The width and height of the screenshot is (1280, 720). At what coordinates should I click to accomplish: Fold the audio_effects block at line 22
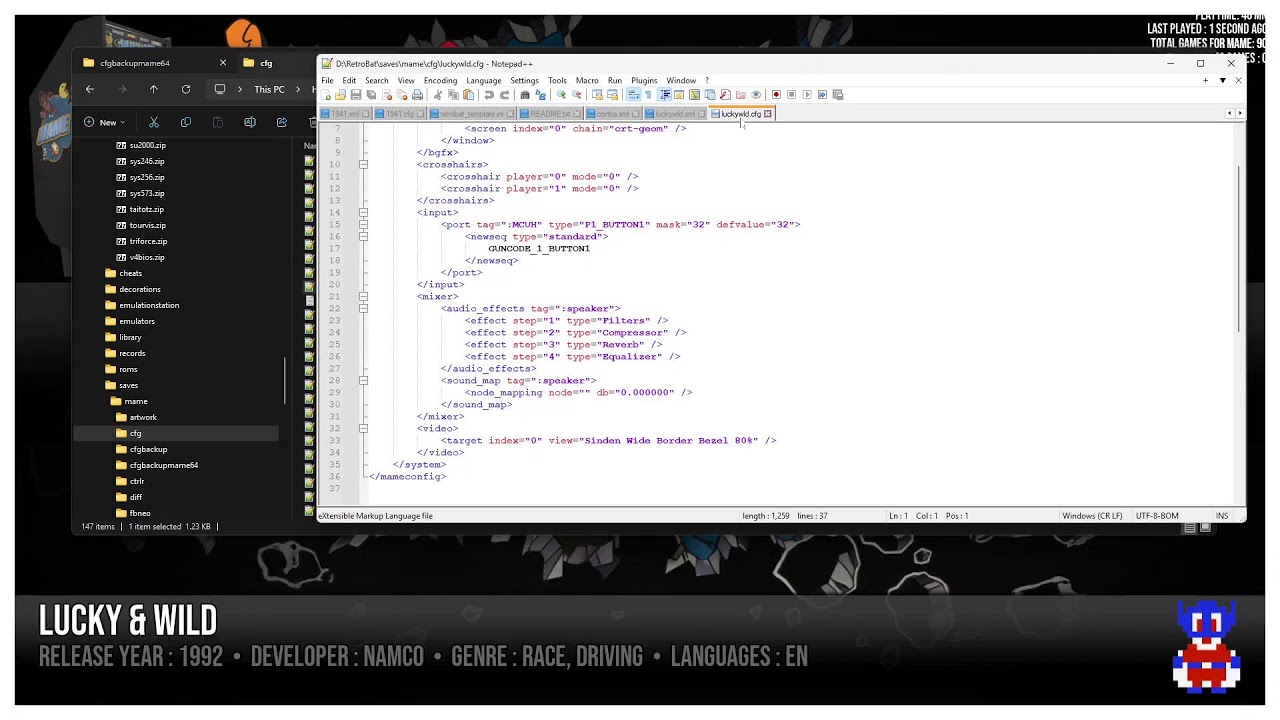coord(363,309)
